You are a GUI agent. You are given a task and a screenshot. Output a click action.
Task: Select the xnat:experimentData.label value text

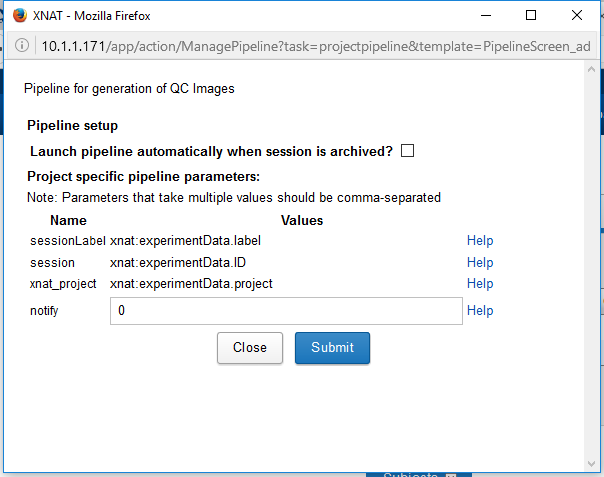(185, 241)
